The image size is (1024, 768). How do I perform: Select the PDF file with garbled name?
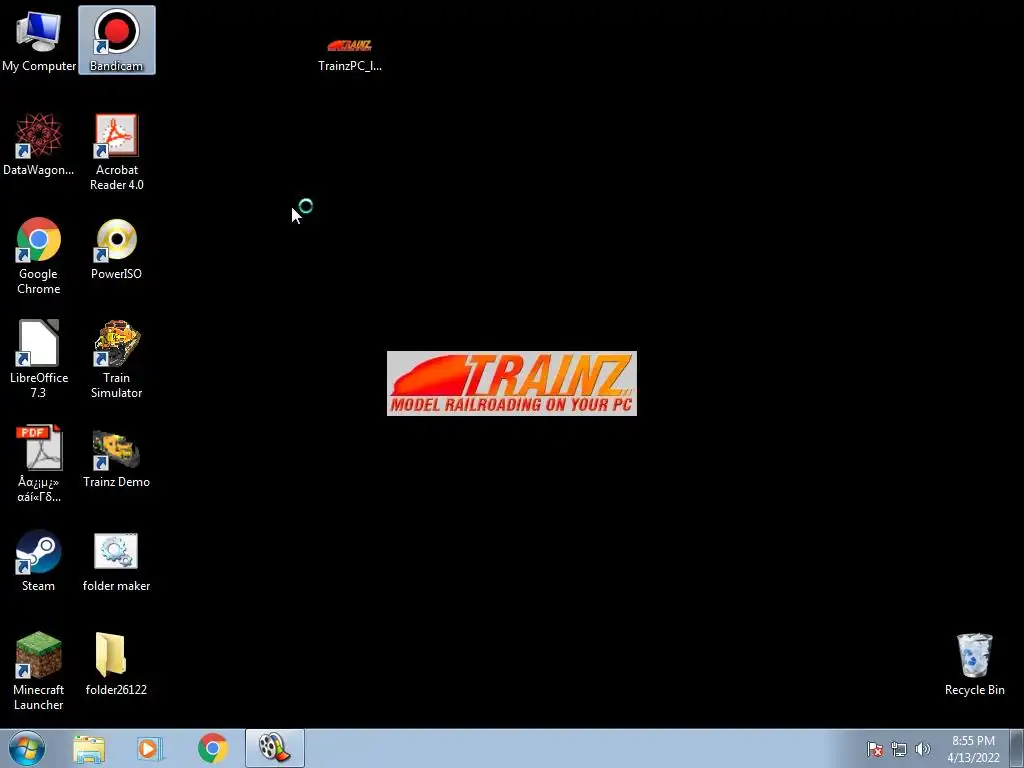39,463
